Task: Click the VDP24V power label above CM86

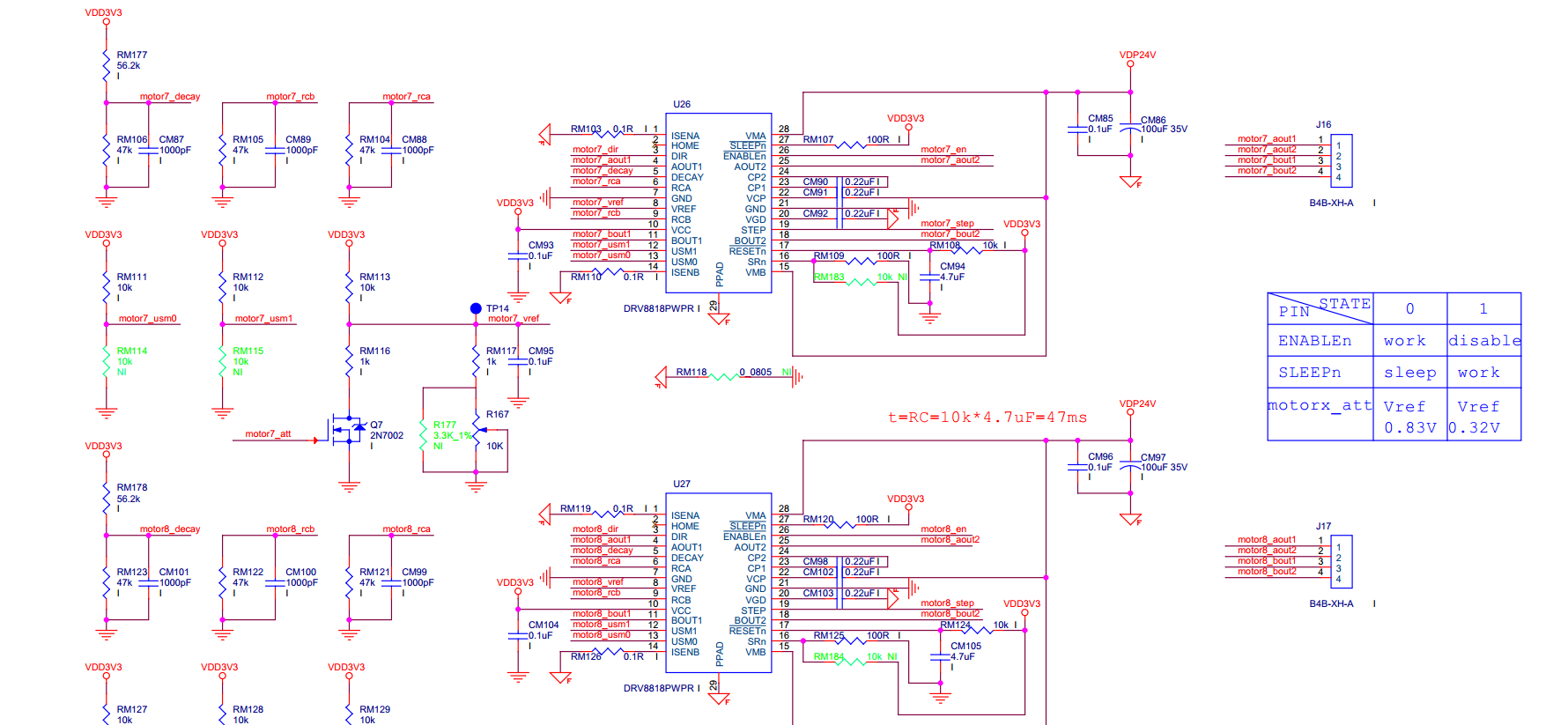Action: tap(1137, 55)
